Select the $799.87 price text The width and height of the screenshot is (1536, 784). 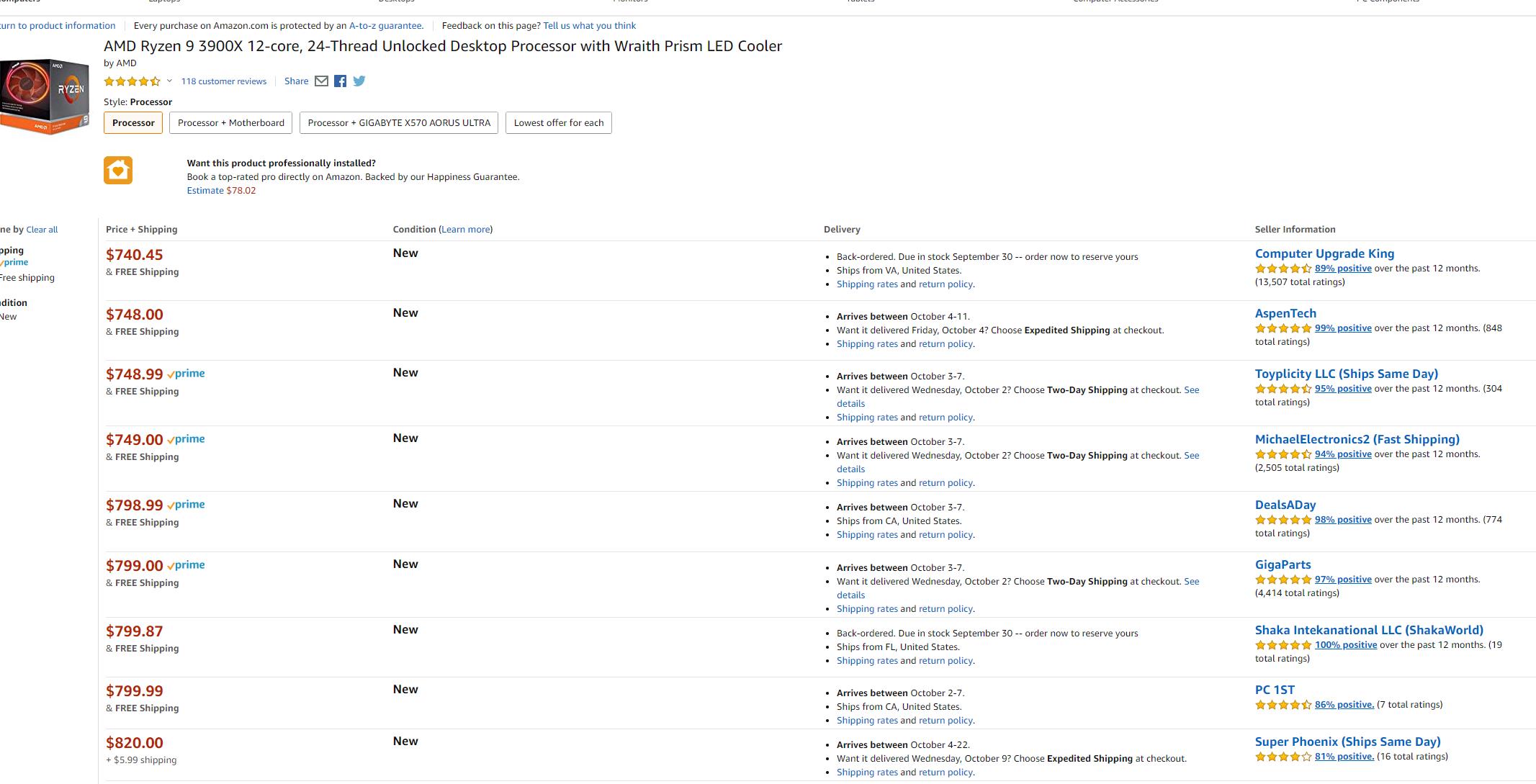coord(135,631)
